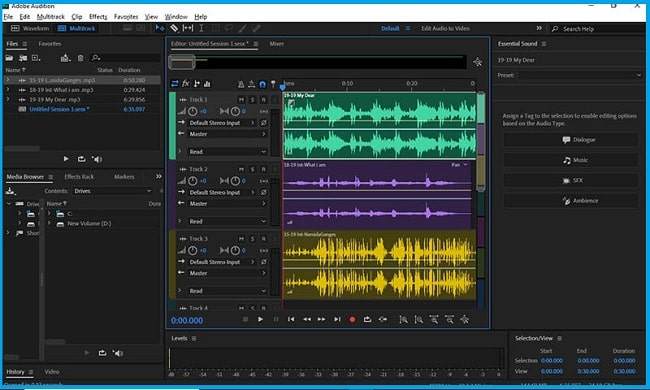Click the red Record button
This screenshot has width=650, height=390.
352,319
